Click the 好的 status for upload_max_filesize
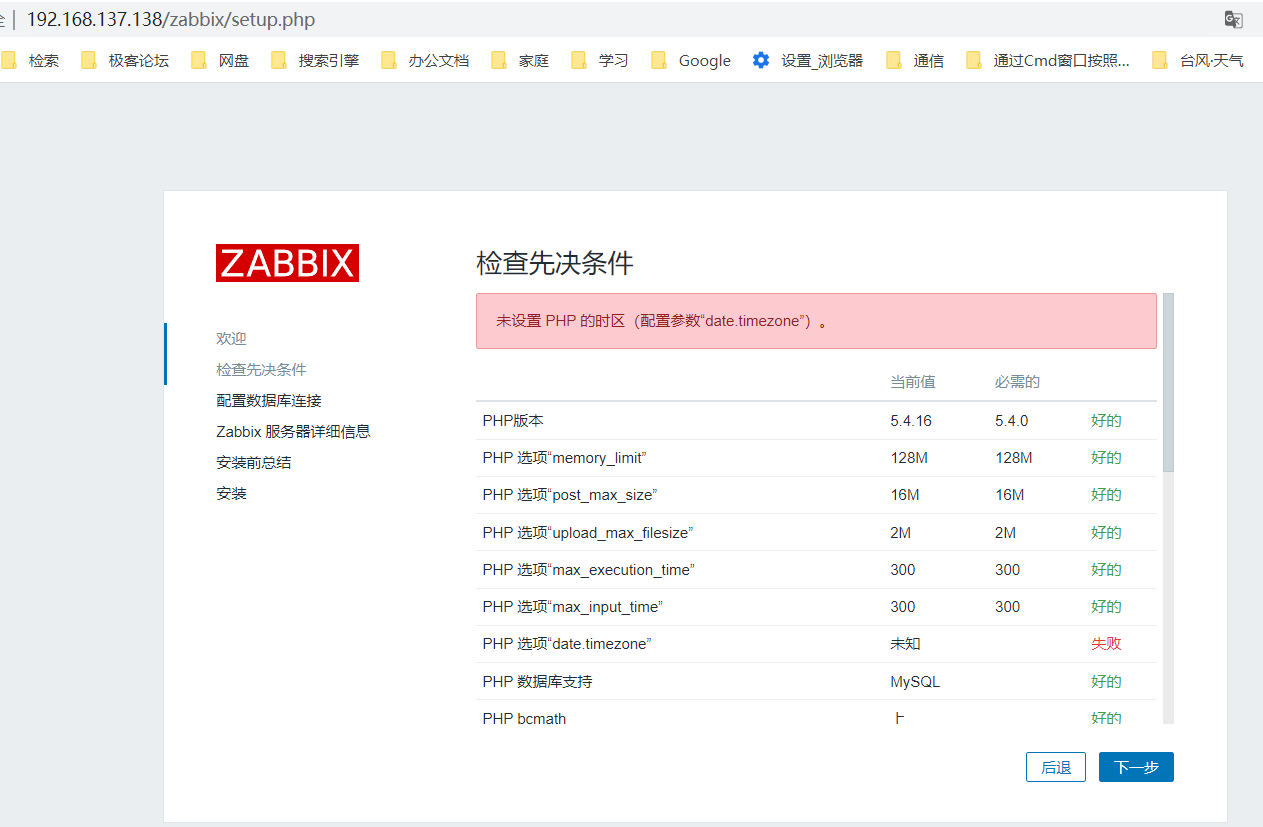 pos(1106,533)
